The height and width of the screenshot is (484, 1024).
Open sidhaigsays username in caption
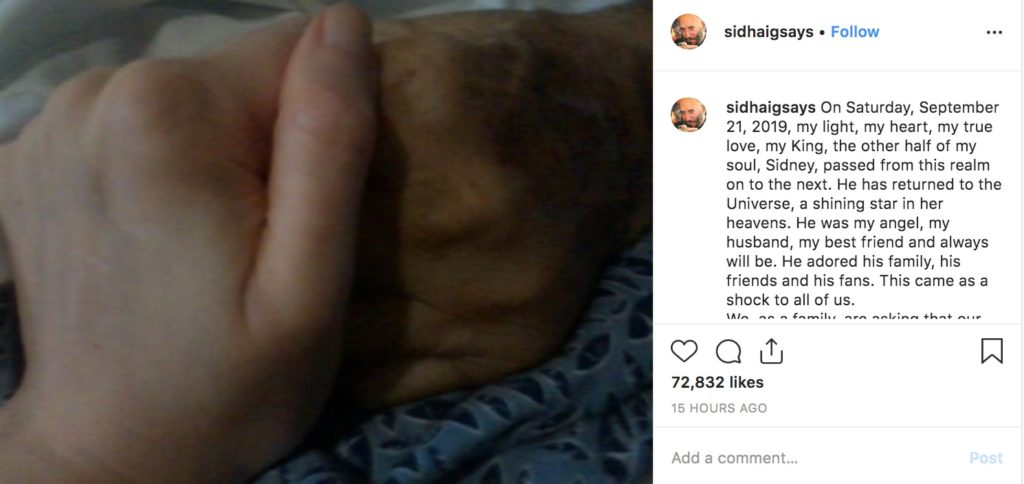tap(771, 107)
